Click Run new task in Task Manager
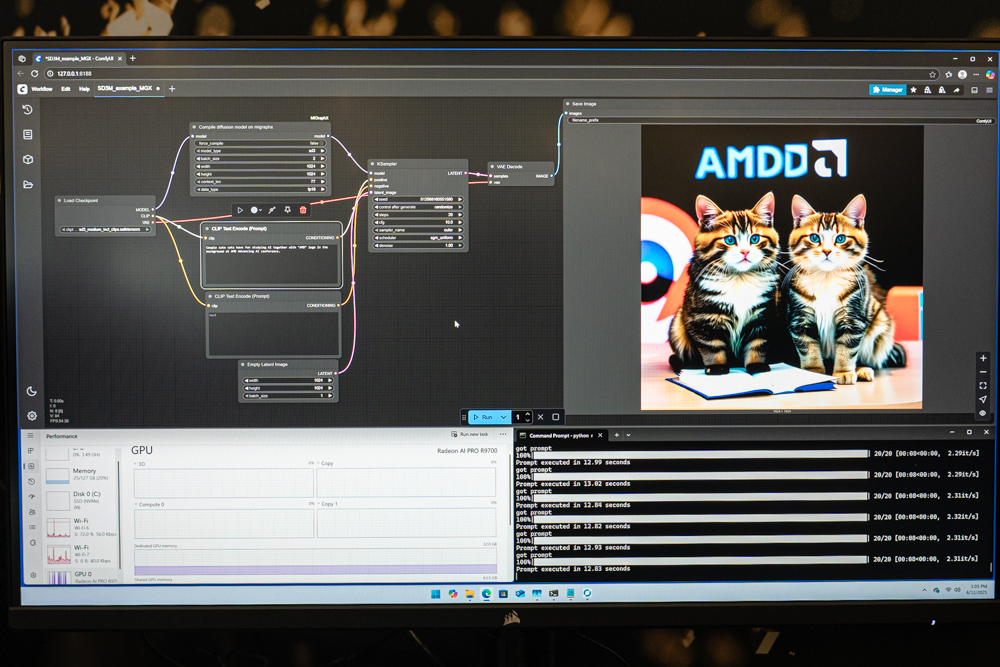The image size is (1000, 667). [470, 434]
